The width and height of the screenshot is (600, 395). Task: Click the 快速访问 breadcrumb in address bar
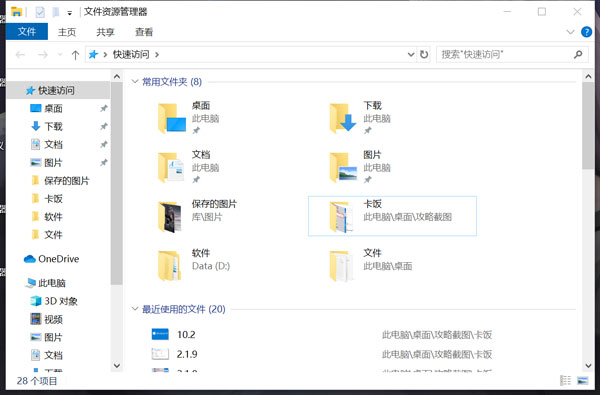pos(131,55)
